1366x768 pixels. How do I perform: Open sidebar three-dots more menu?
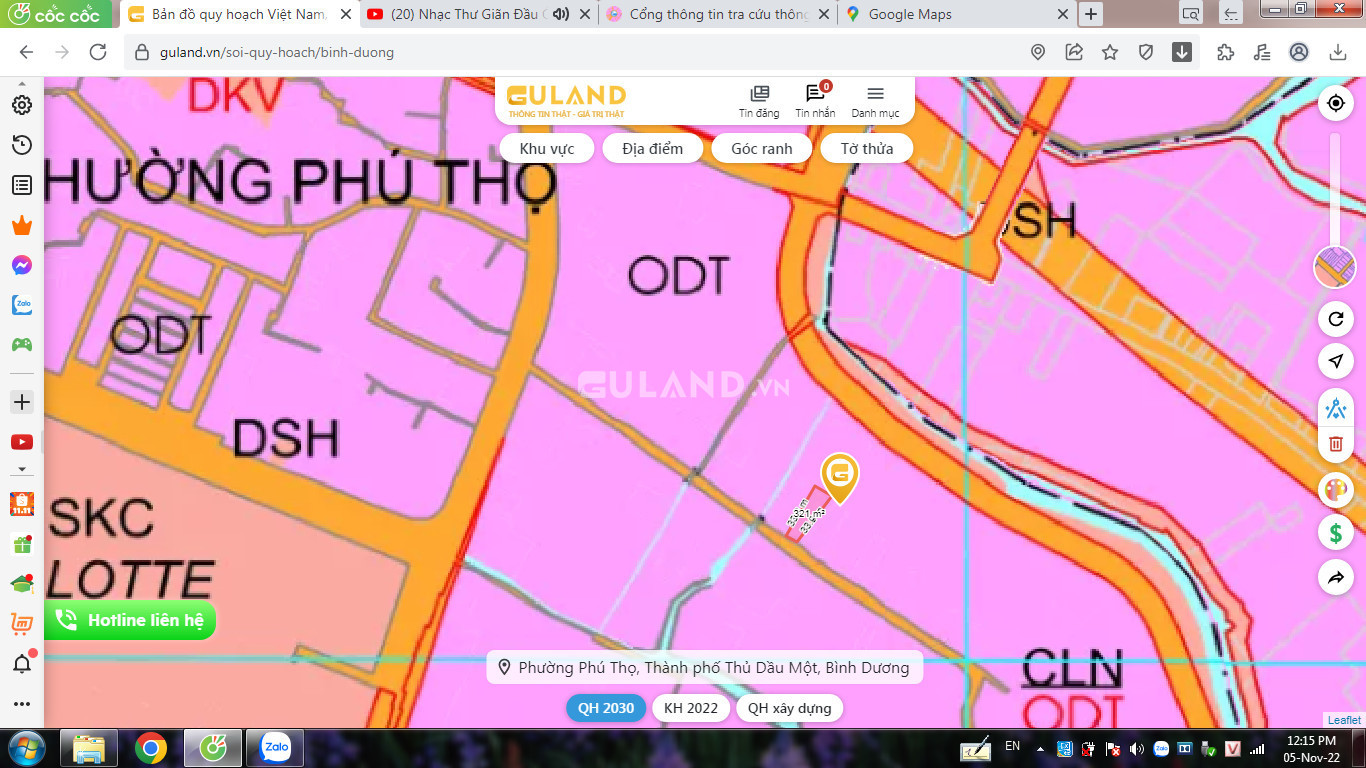click(21, 704)
